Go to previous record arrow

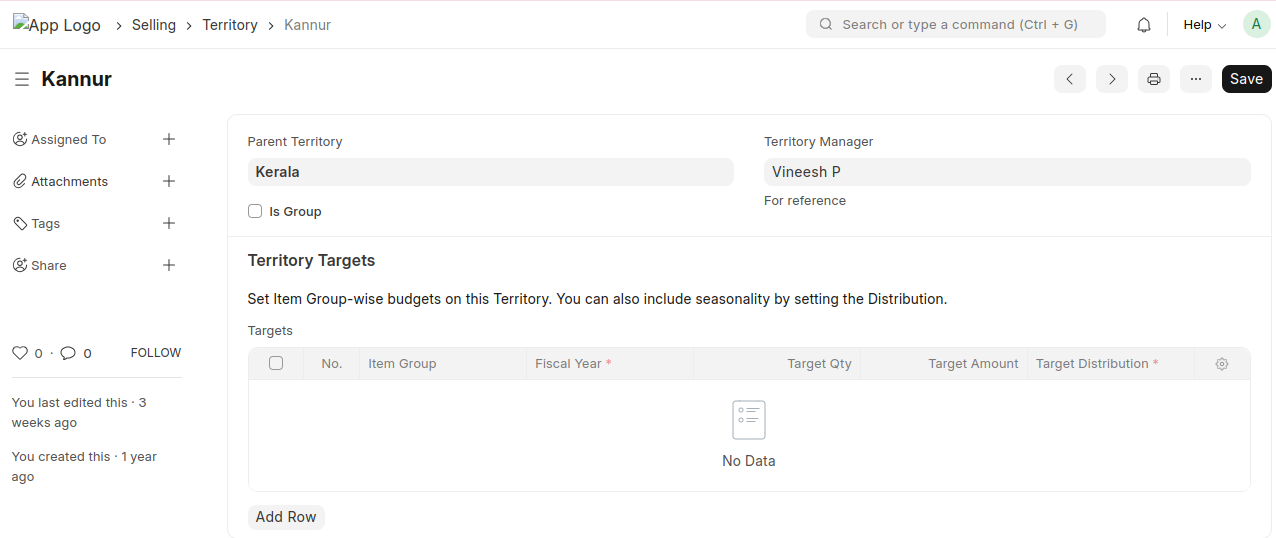1070,79
